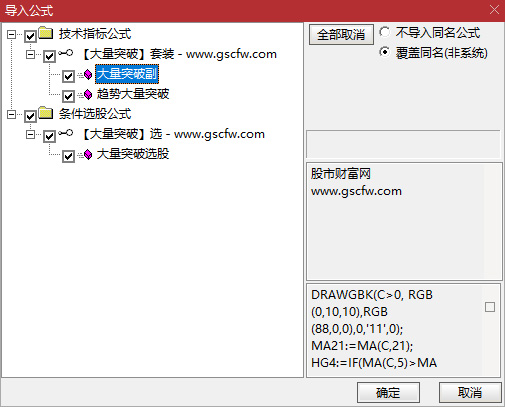This screenshot has height=407, width=505.
Task: Select the 不导入同名公式 radio option
Action: (384, 32)
